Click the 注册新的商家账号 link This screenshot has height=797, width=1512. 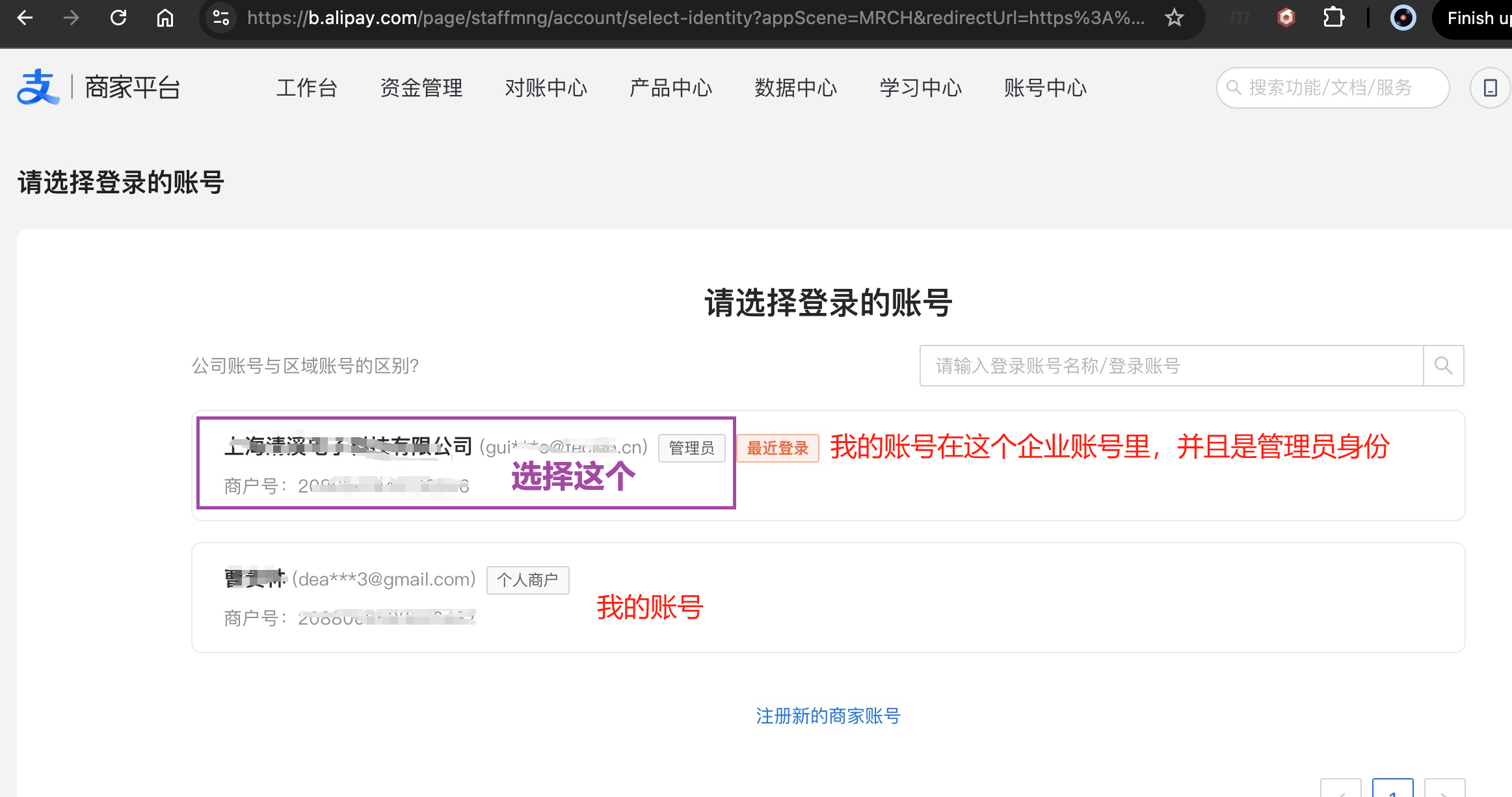[828, 716]
